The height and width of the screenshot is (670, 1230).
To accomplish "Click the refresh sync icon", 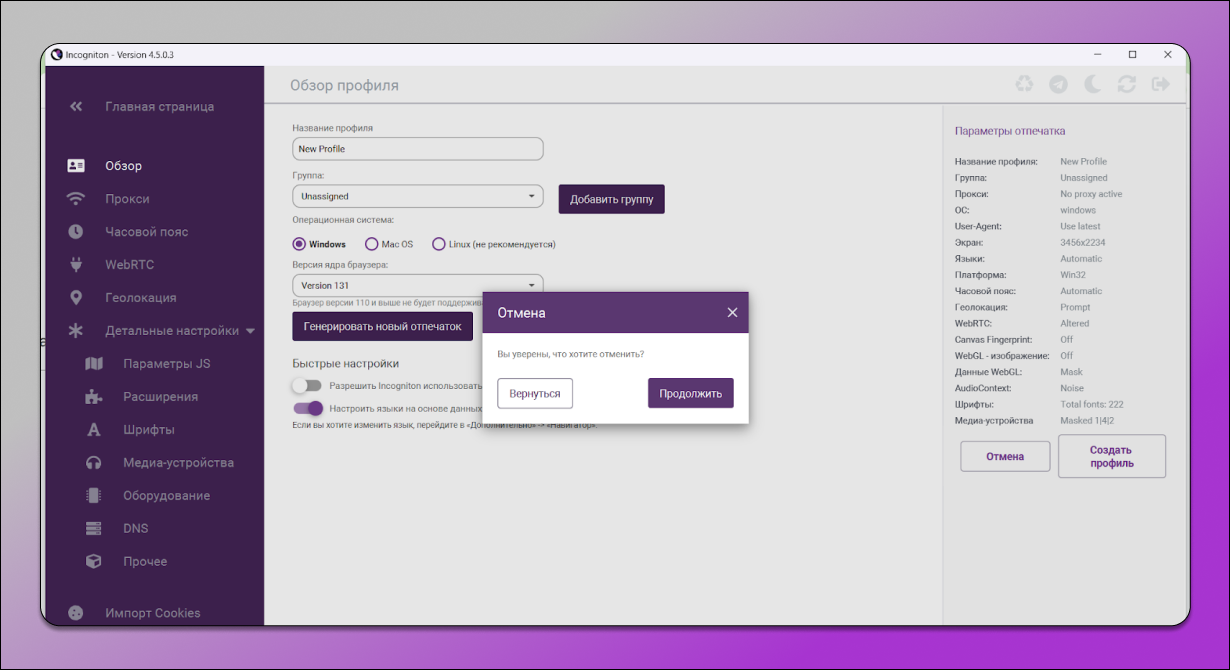I will pyautogui.click(x=1127, y=85).
